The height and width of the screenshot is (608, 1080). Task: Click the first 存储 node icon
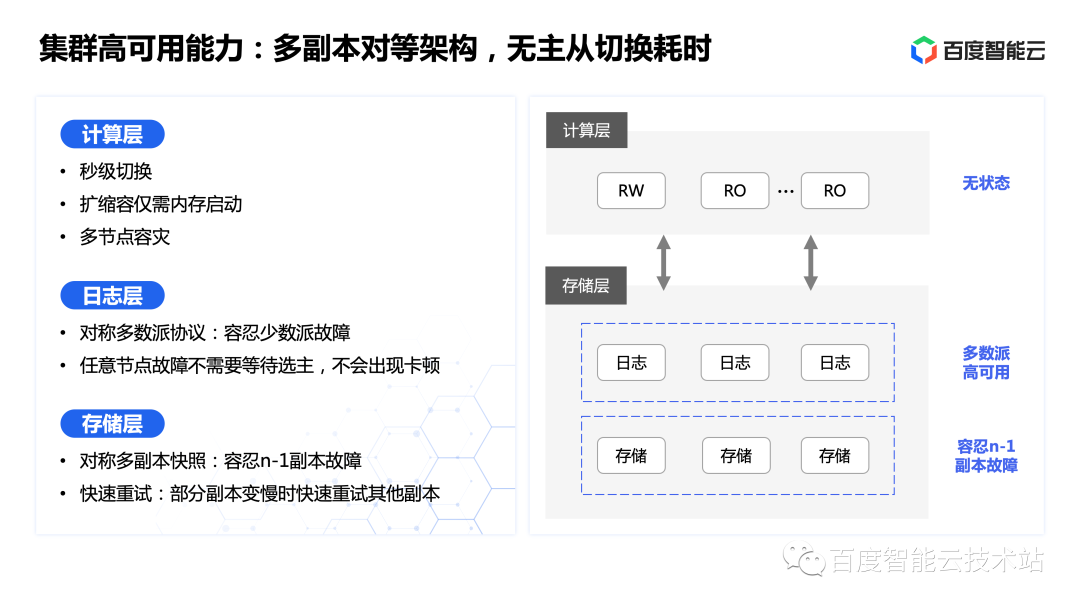[x=631, y=455]
